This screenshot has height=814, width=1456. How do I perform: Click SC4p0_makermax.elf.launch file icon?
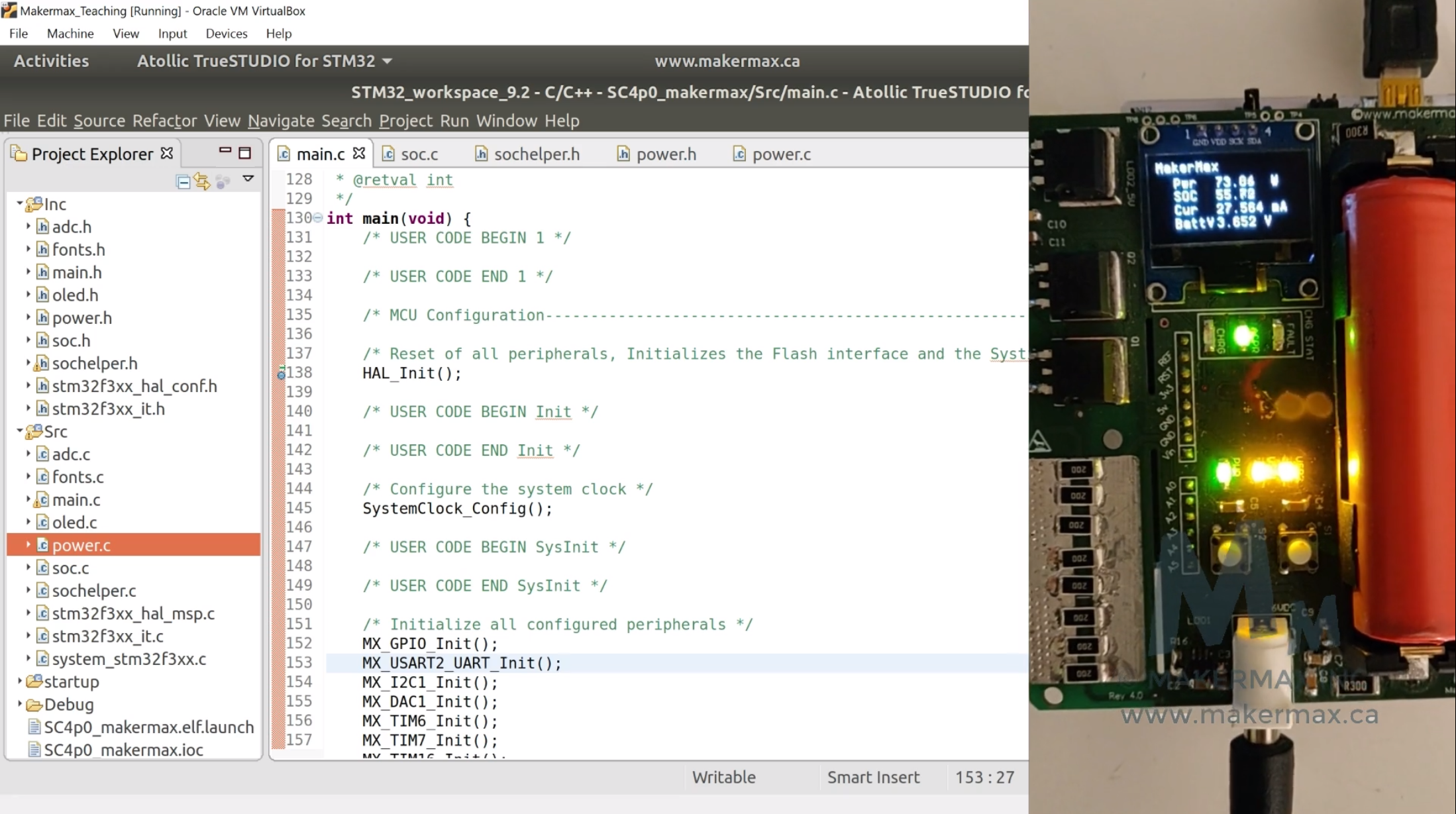tap(34, 727)
